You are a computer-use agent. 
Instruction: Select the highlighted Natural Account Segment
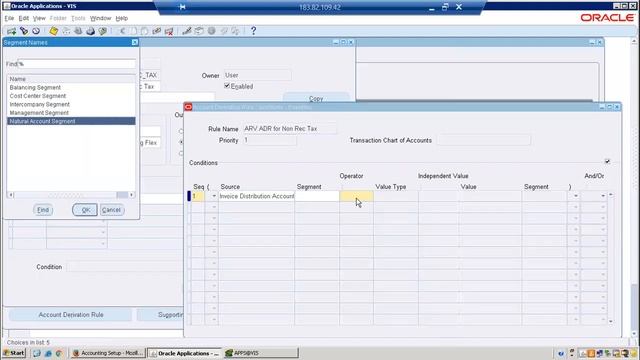click(71, 121)
